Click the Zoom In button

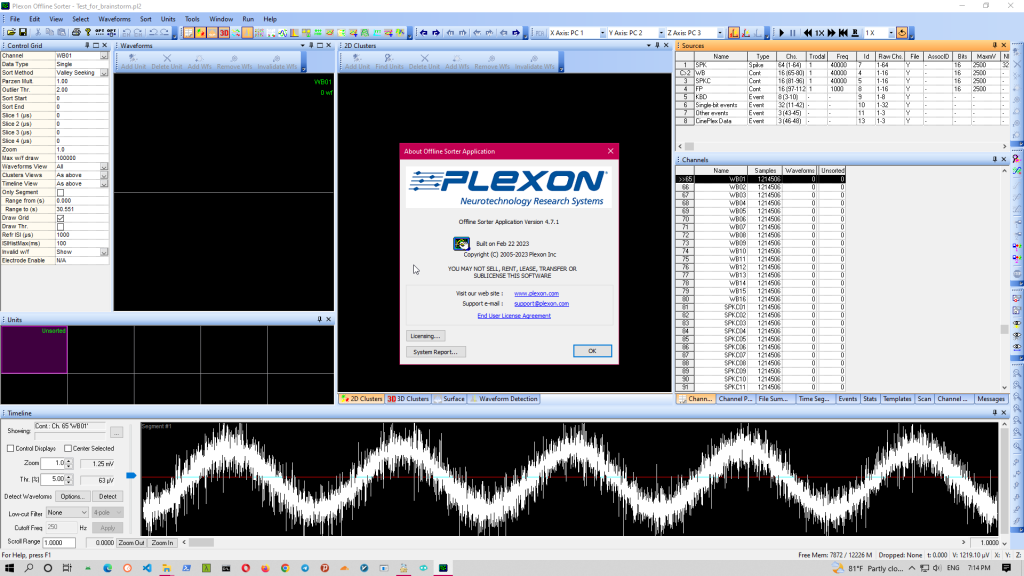(162, 543)
